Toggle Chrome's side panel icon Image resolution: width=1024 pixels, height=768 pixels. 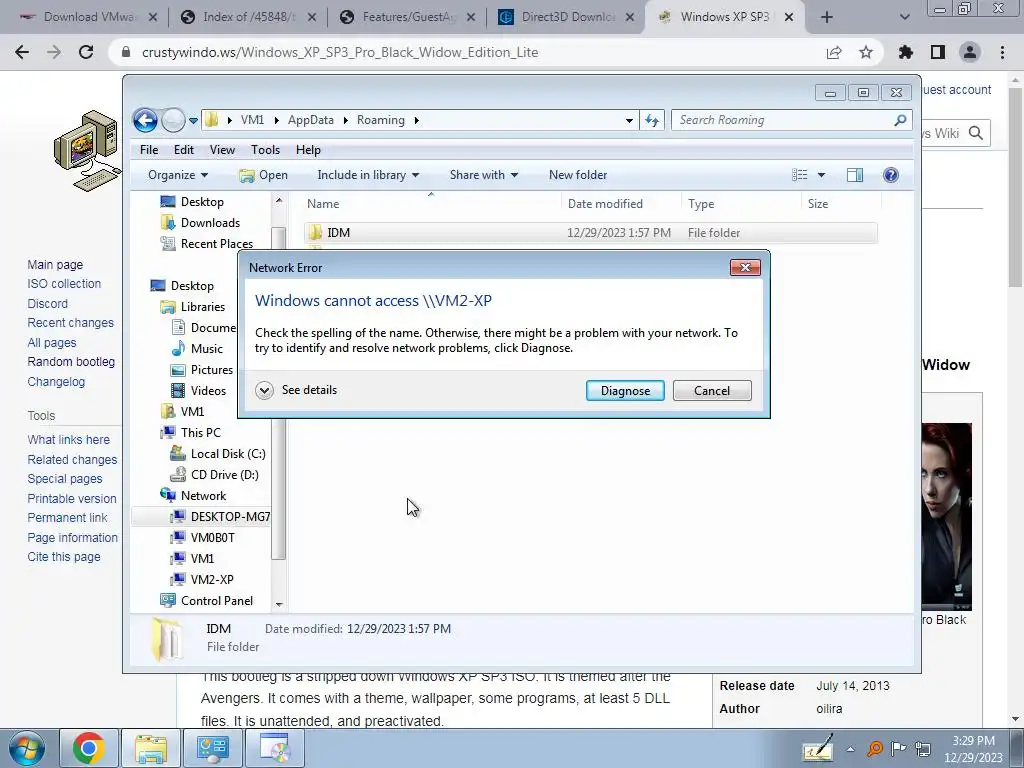tap(938, 52)
